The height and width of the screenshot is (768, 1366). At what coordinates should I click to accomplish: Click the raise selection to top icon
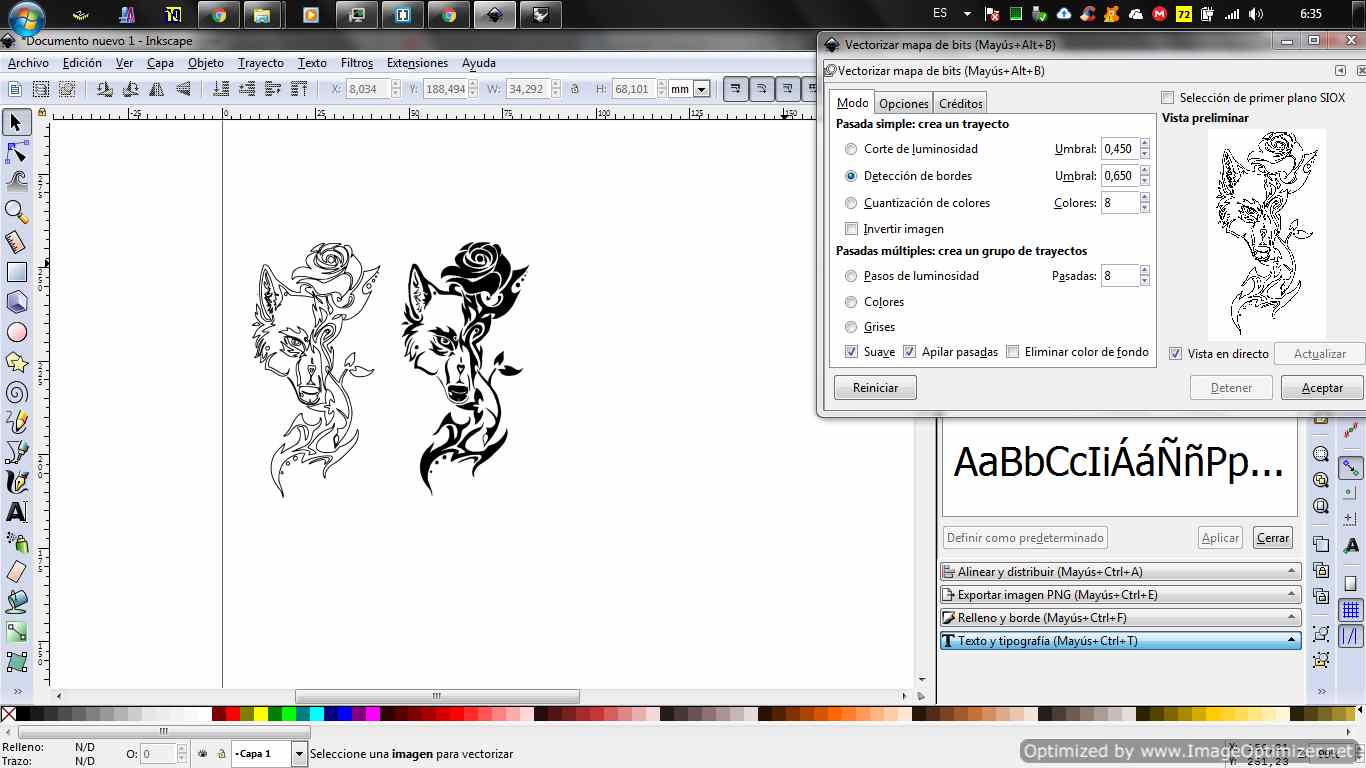(x=299, y=89)
